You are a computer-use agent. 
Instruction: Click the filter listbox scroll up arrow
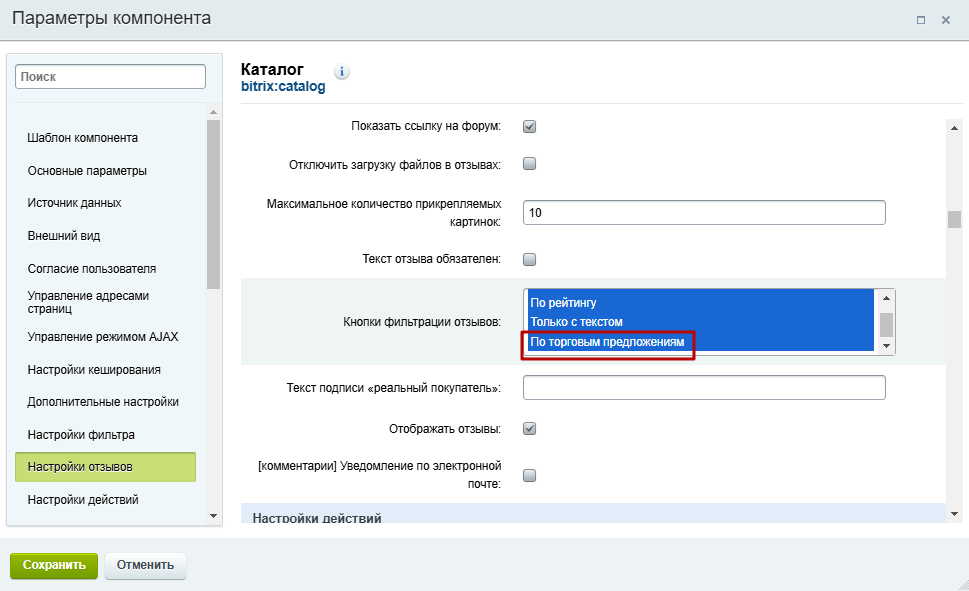(886, 298)
